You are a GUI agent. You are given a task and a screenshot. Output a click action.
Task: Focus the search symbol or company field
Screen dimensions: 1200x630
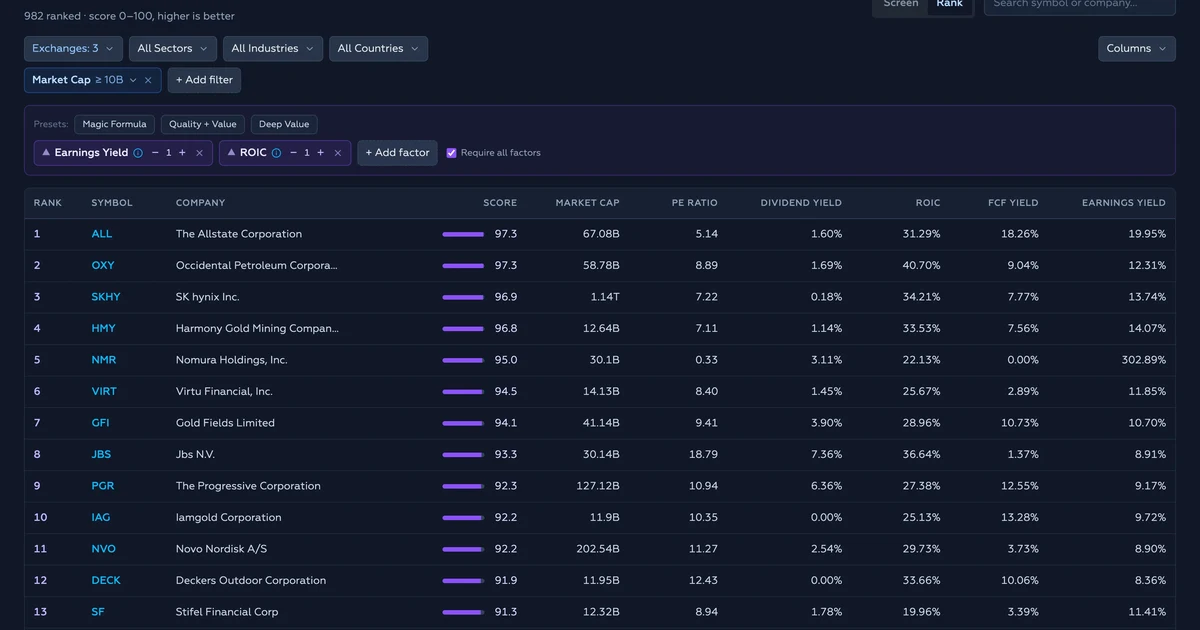point(1080,5)
